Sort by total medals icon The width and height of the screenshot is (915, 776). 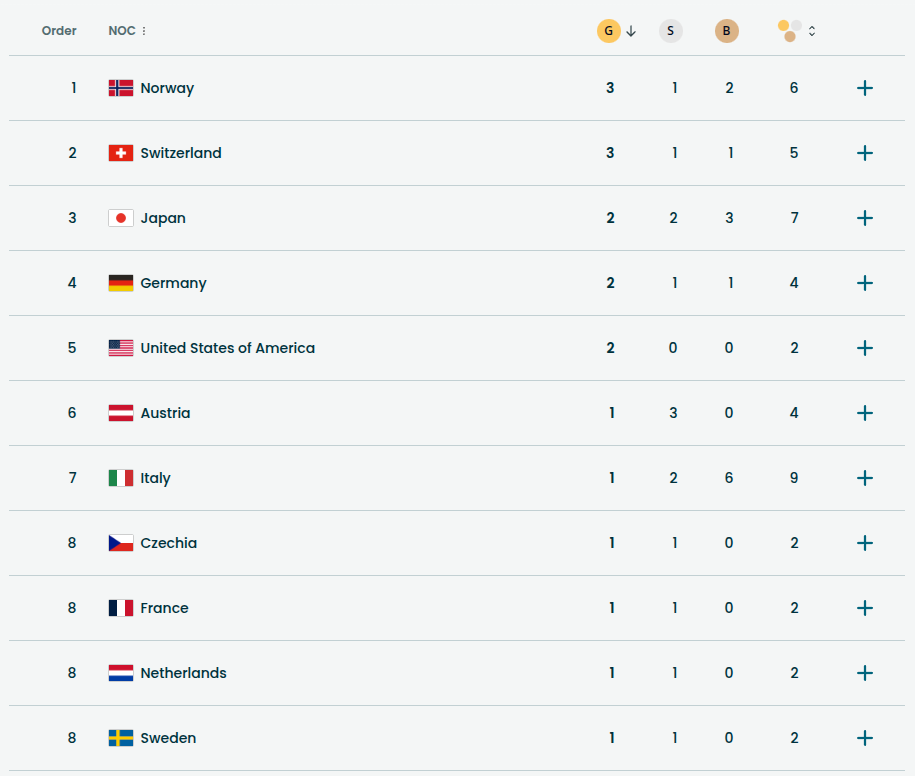[789, 31]
